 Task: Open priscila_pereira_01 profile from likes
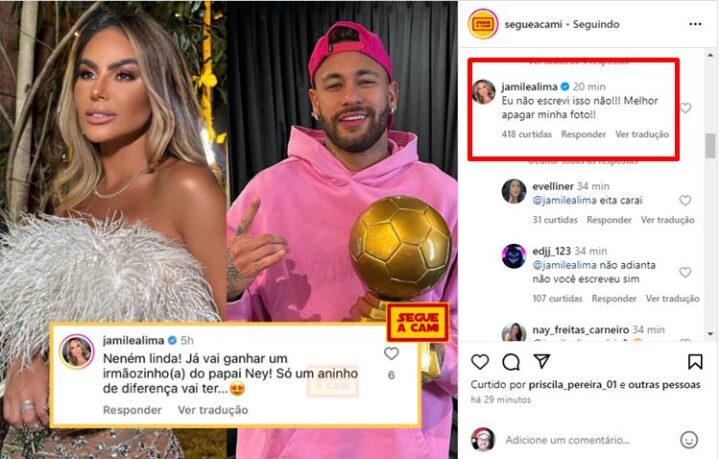(573, 385)
